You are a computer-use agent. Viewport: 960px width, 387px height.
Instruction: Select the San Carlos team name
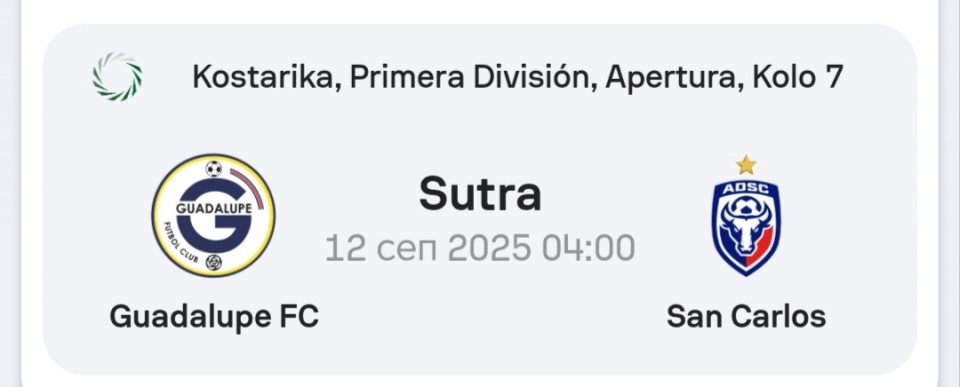(746, 317)
